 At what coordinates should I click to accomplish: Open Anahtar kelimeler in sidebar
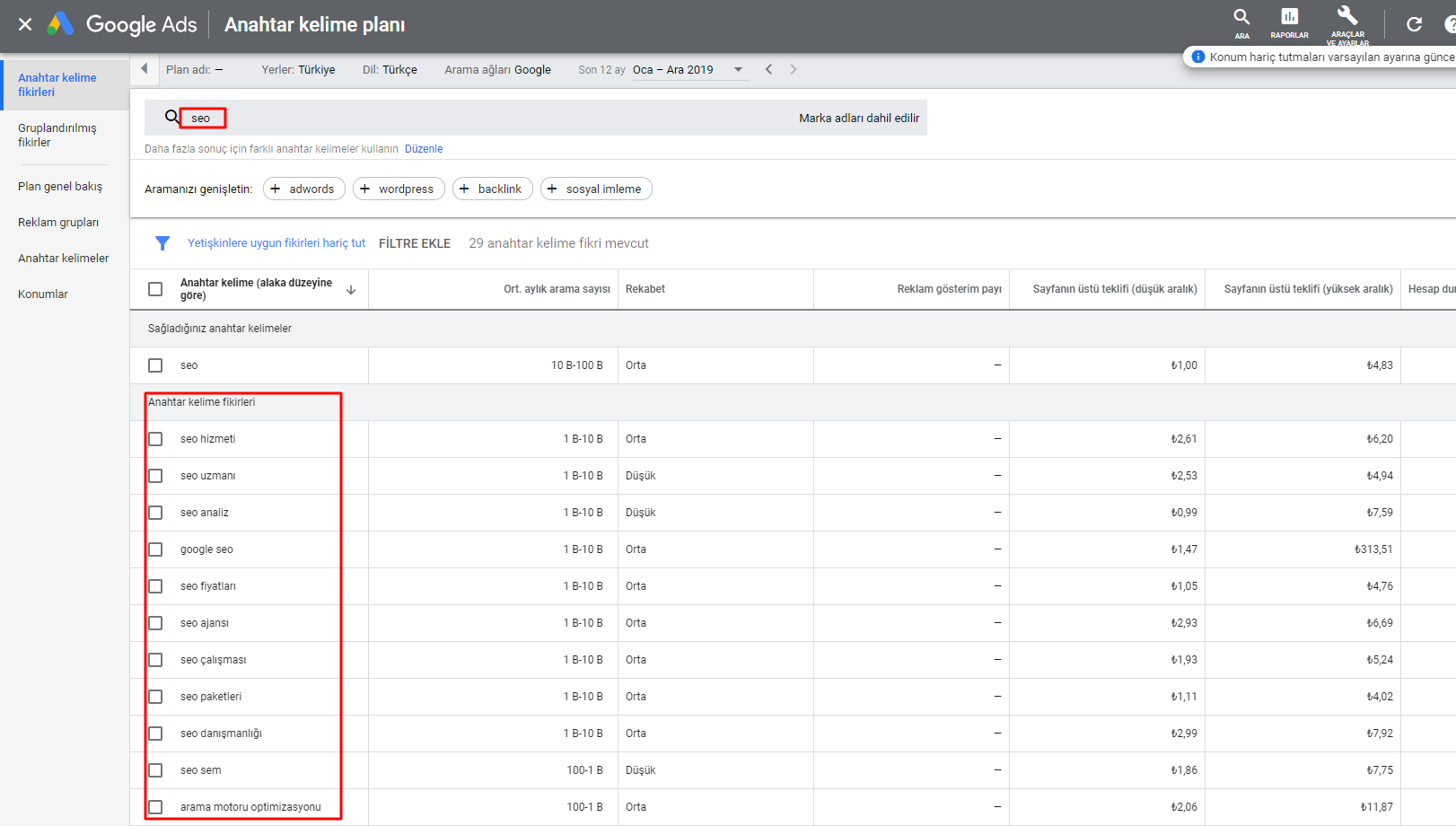(65, 258)
